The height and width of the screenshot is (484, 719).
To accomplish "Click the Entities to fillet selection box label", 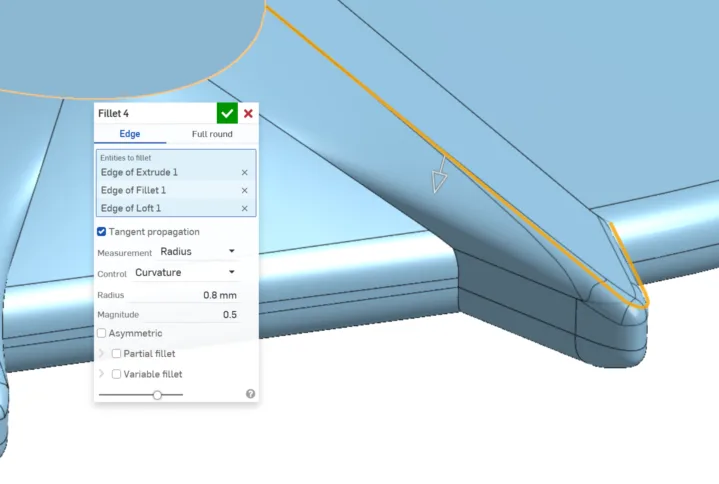I will tap(126, 158).
